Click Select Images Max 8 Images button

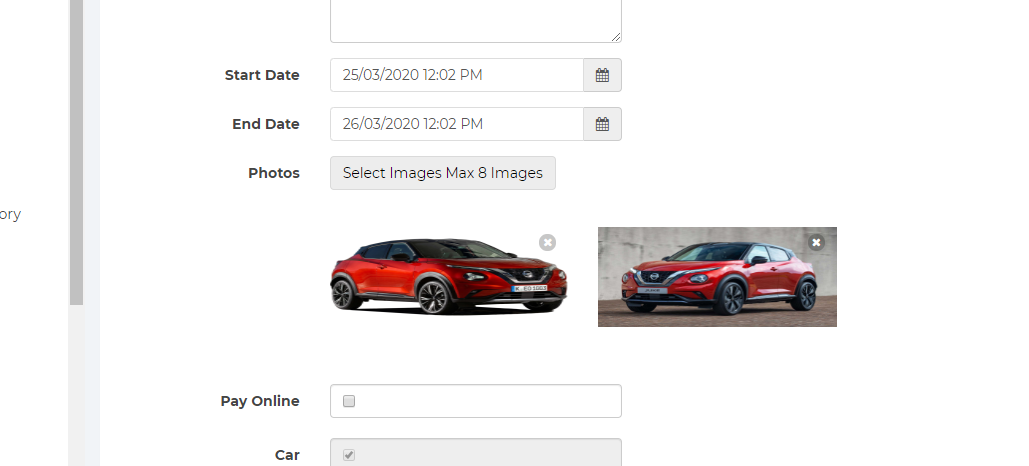tap(443, 173)
